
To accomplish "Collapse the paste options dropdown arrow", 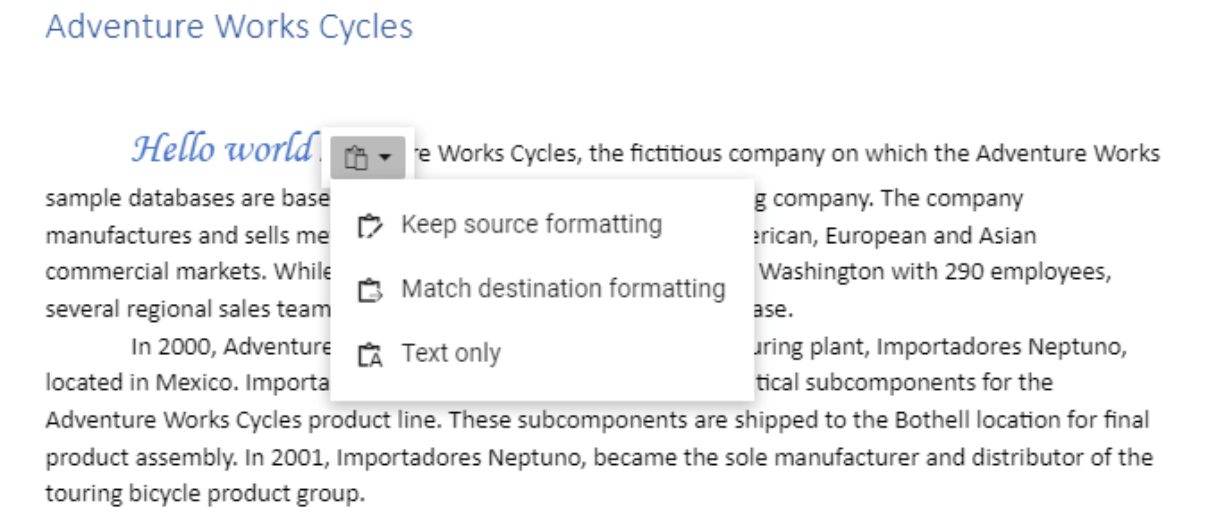I will pyautogui.click(x=385, y=158).
